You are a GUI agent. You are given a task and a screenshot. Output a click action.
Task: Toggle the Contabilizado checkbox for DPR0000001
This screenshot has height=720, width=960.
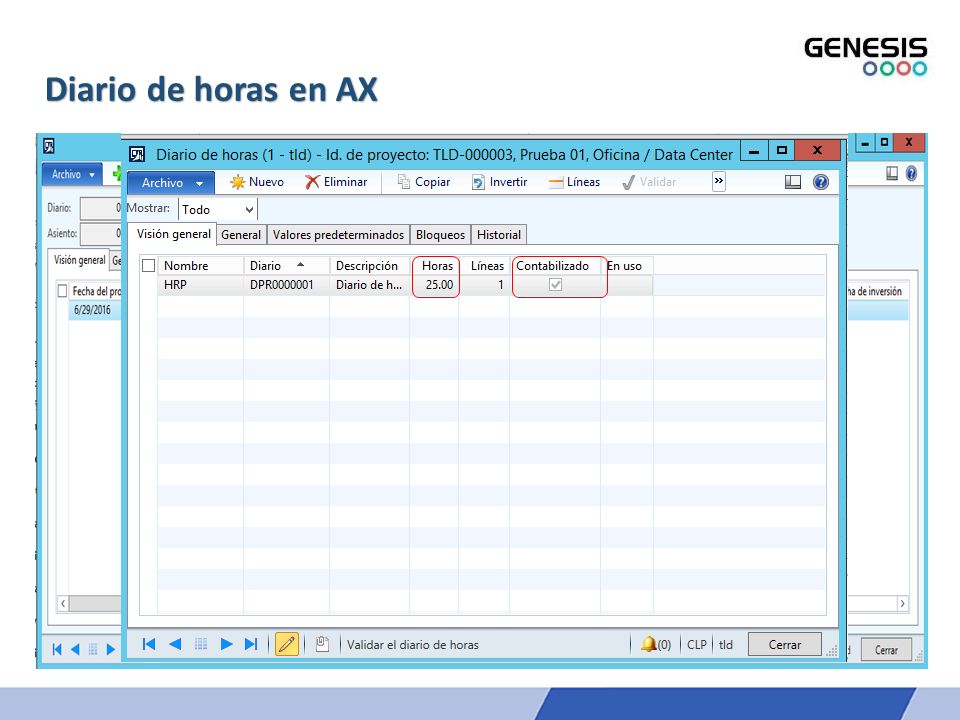(x=555, y=285)
